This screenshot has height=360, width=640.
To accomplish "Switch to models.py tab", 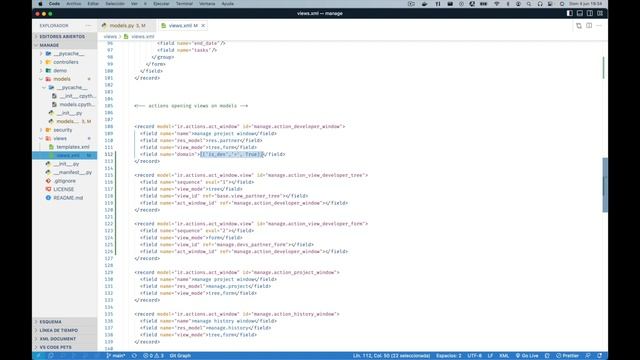I will click(127, 26).
